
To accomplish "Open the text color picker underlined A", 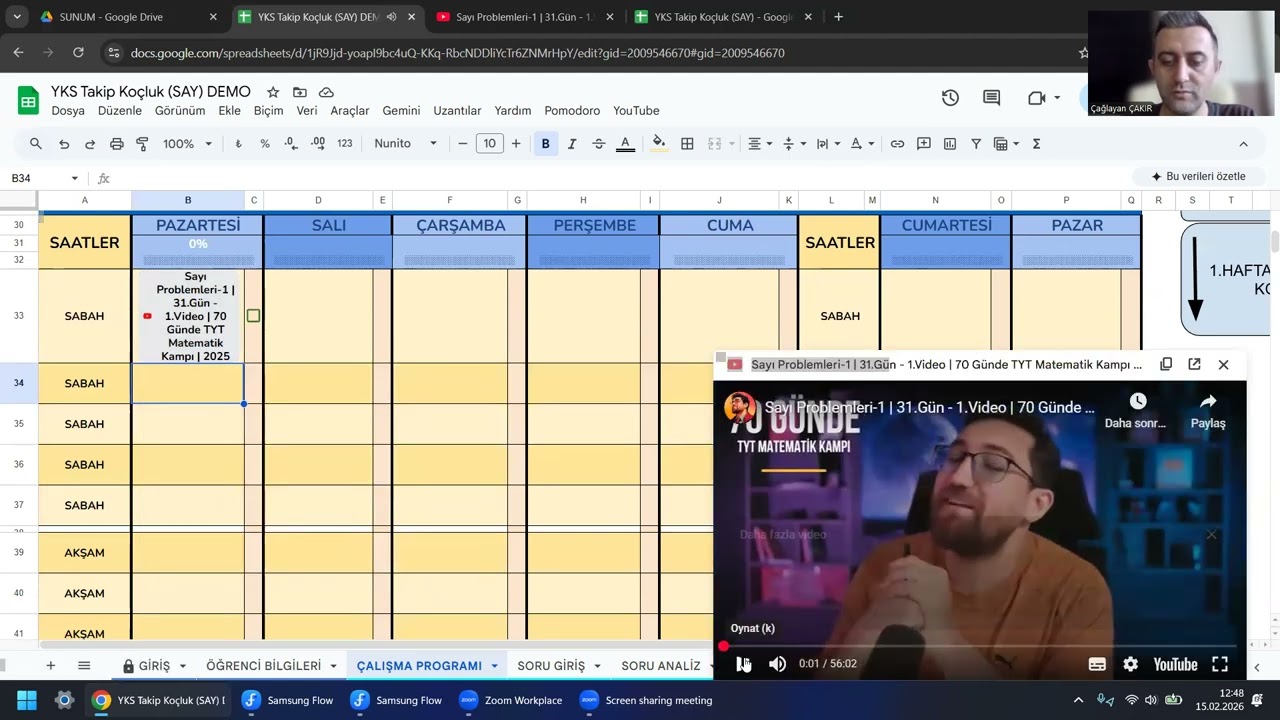I will [x=625, y=144].
